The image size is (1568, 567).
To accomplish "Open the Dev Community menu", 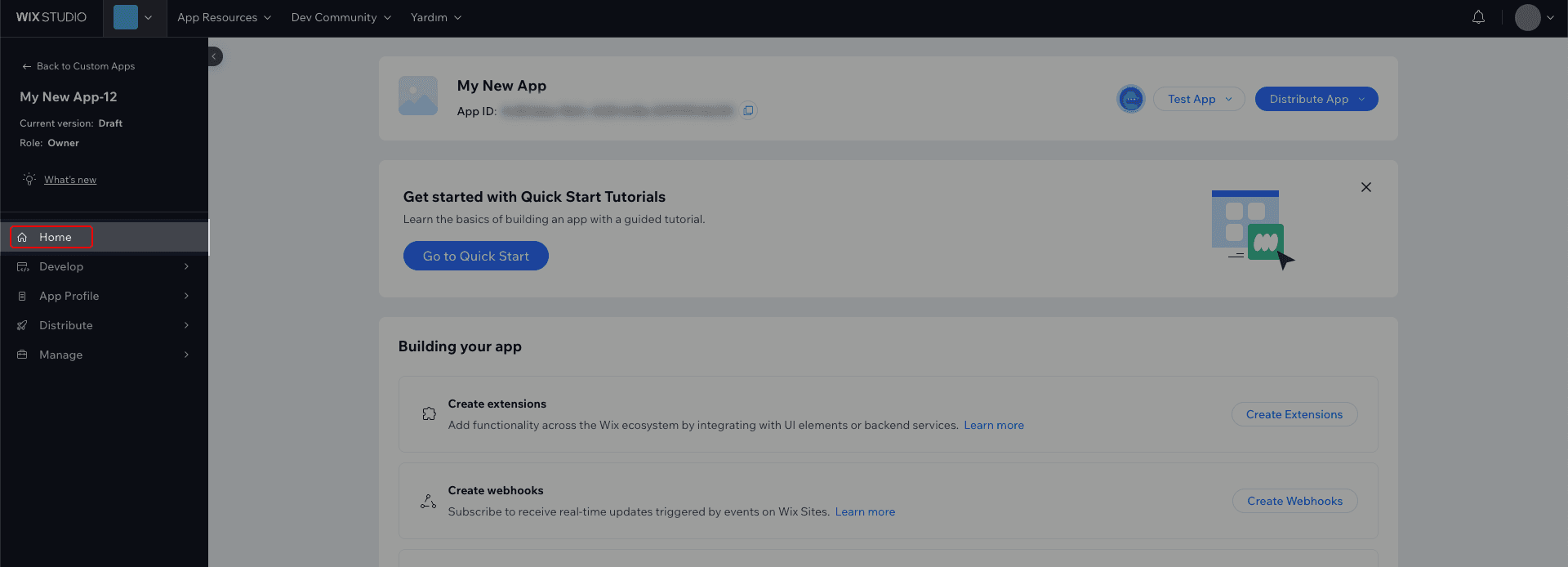I will click(x=341, y=17).
